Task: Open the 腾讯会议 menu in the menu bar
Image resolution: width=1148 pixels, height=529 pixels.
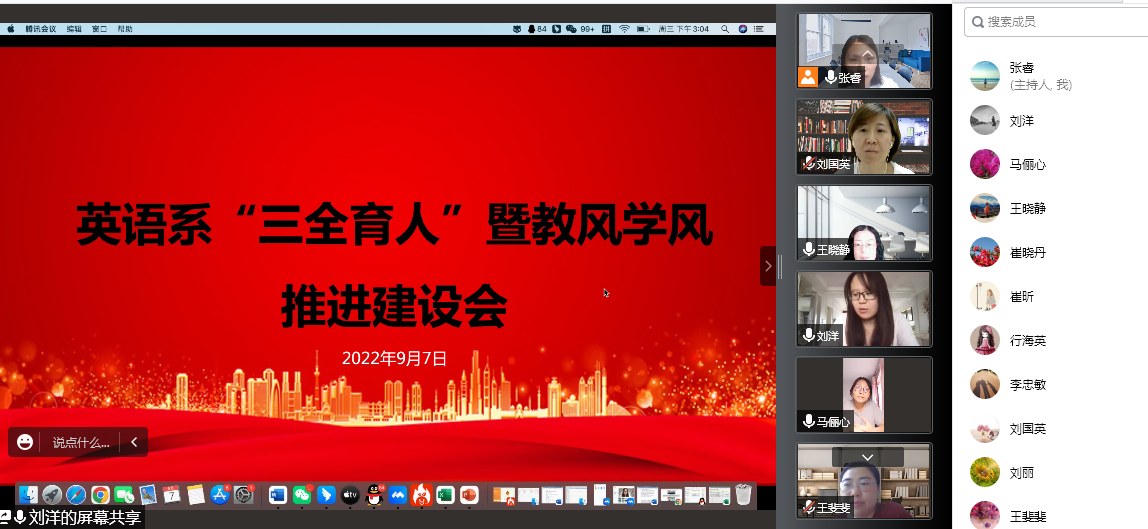Action: point(40,29)
